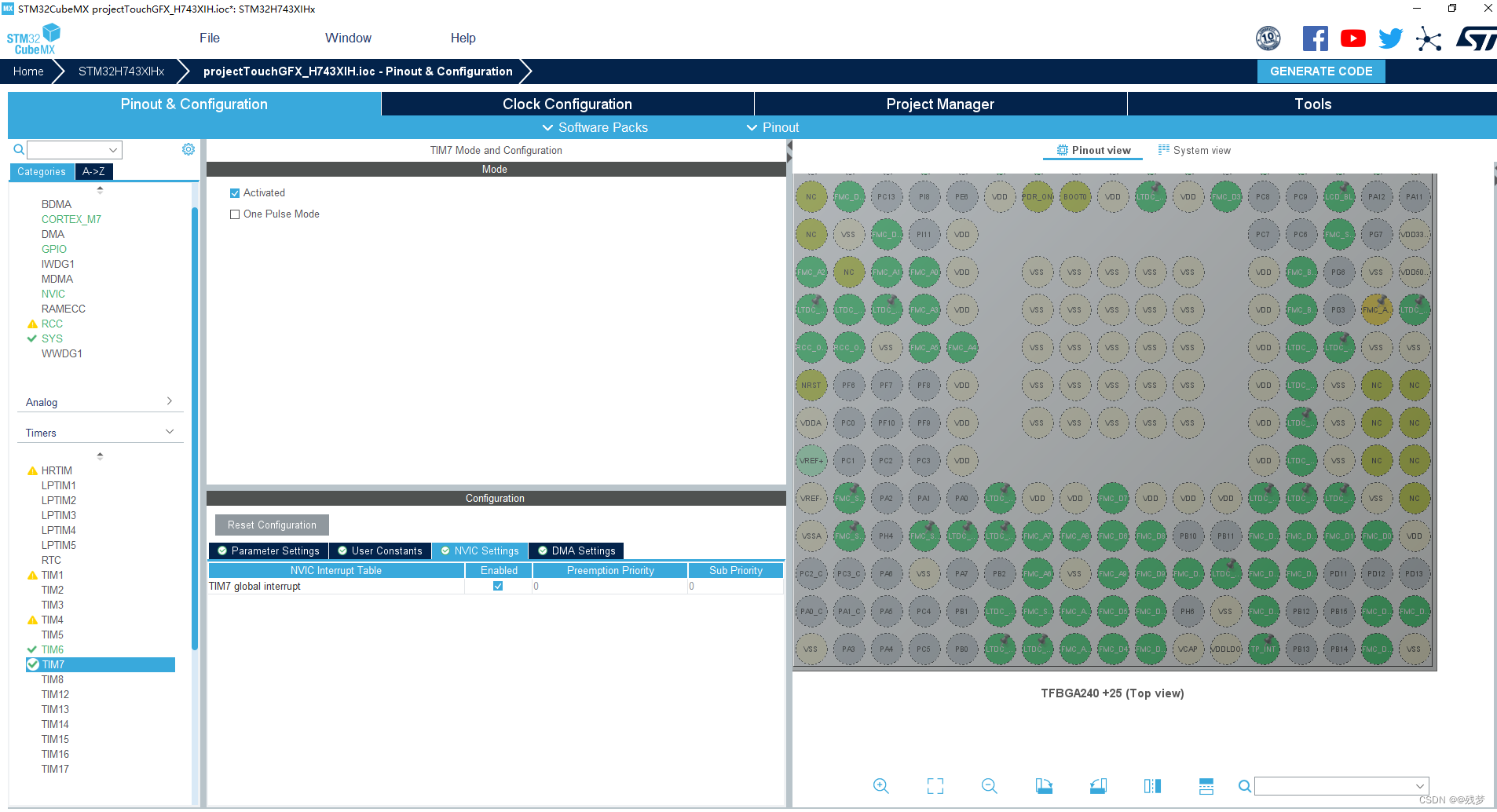Click the STM32H743XIHx breadcrumb

pyautogui.click(x=121, y=71)
